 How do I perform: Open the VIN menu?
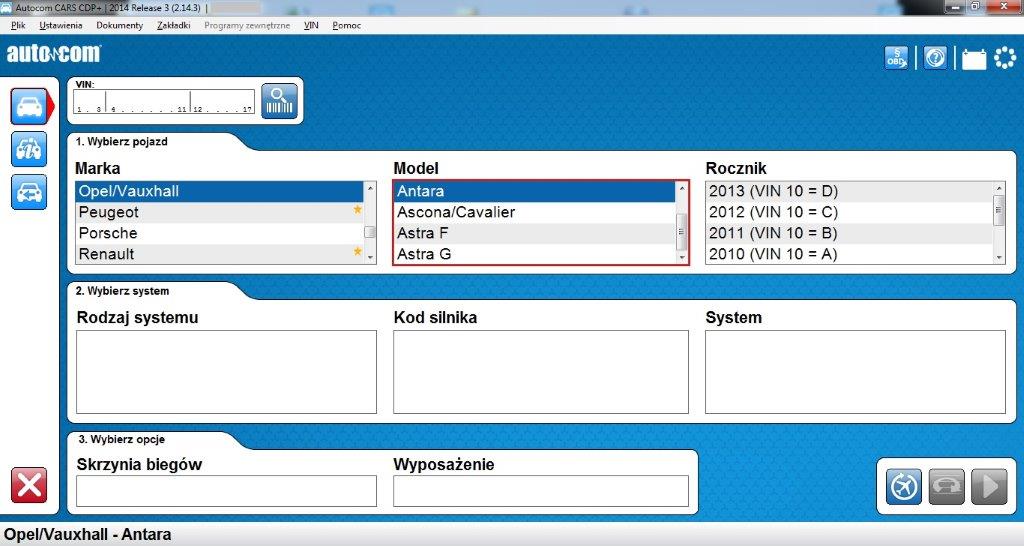[x=312, y=25]
